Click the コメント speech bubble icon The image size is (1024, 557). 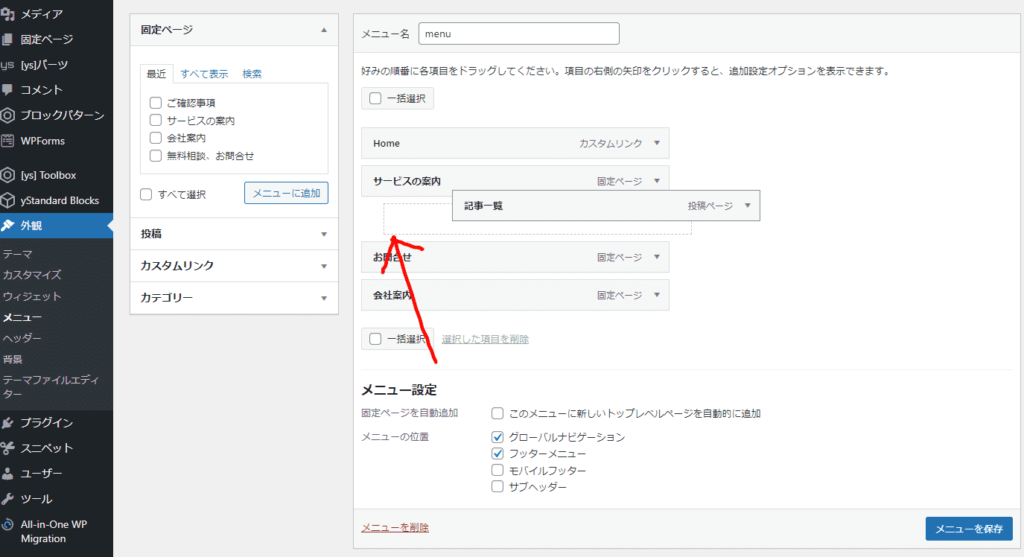tap(7, 89)
